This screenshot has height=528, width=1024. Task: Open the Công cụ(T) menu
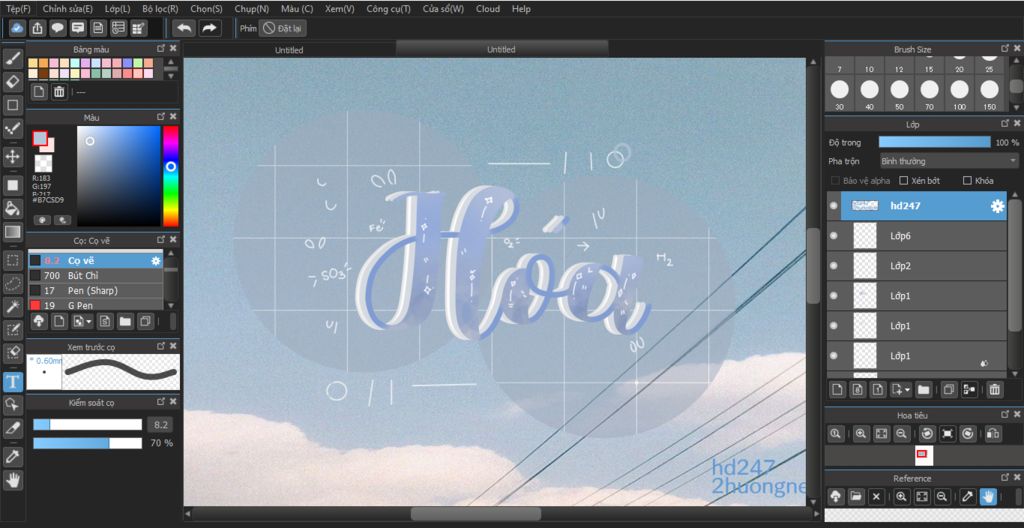coord(389,8)
